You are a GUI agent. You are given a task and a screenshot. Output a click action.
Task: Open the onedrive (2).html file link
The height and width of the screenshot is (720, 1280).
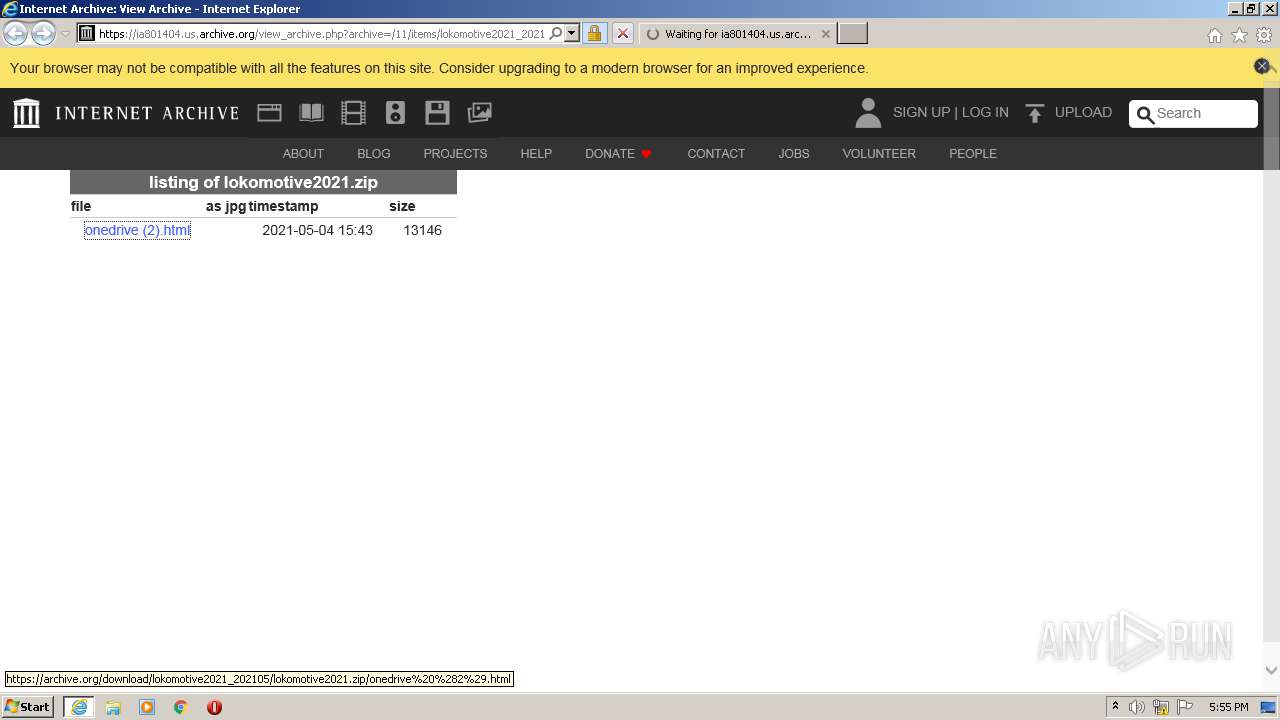pos(137,230)
